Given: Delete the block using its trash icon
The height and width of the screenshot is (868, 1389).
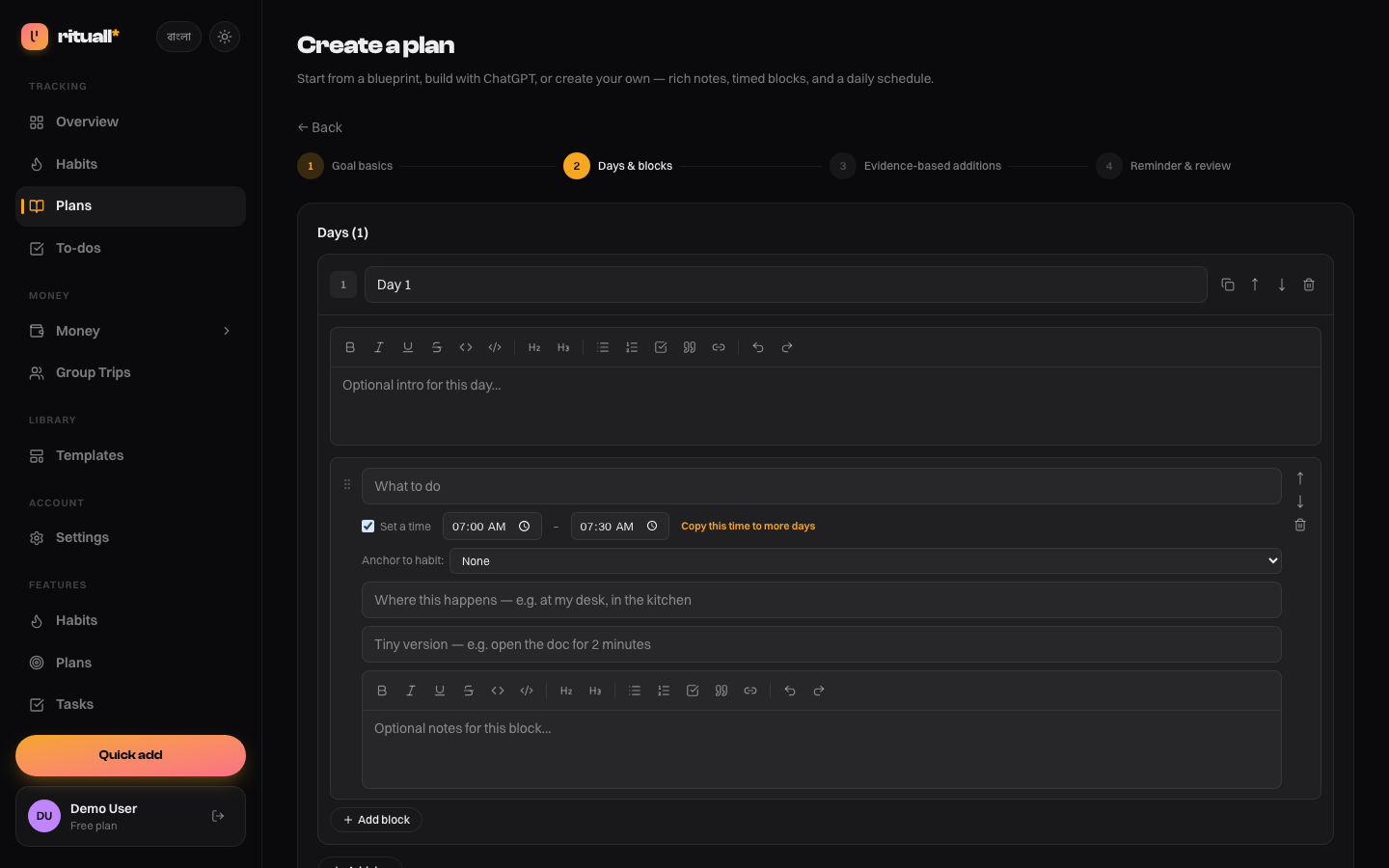Looking at the screenshot, I should [1300, 525].
